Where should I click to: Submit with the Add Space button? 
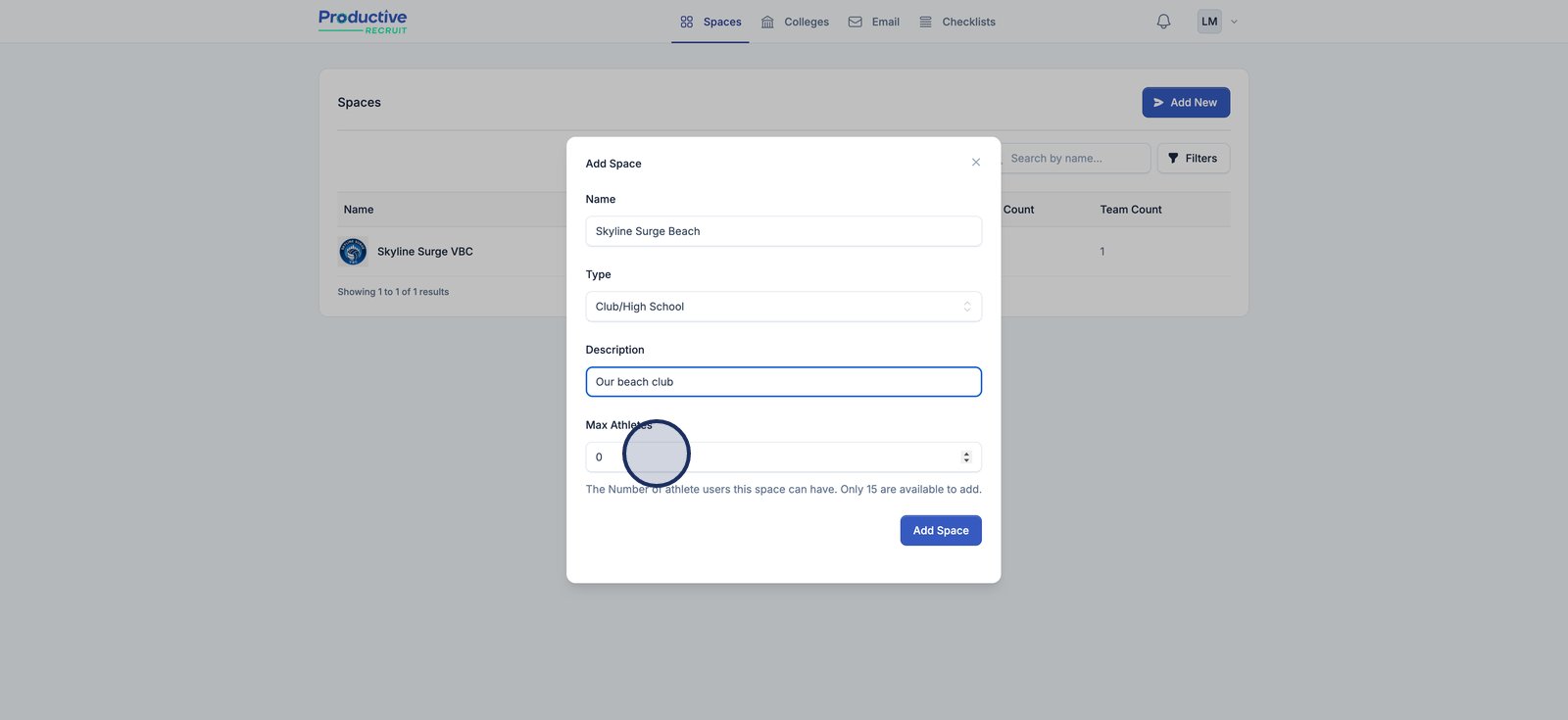940,531
